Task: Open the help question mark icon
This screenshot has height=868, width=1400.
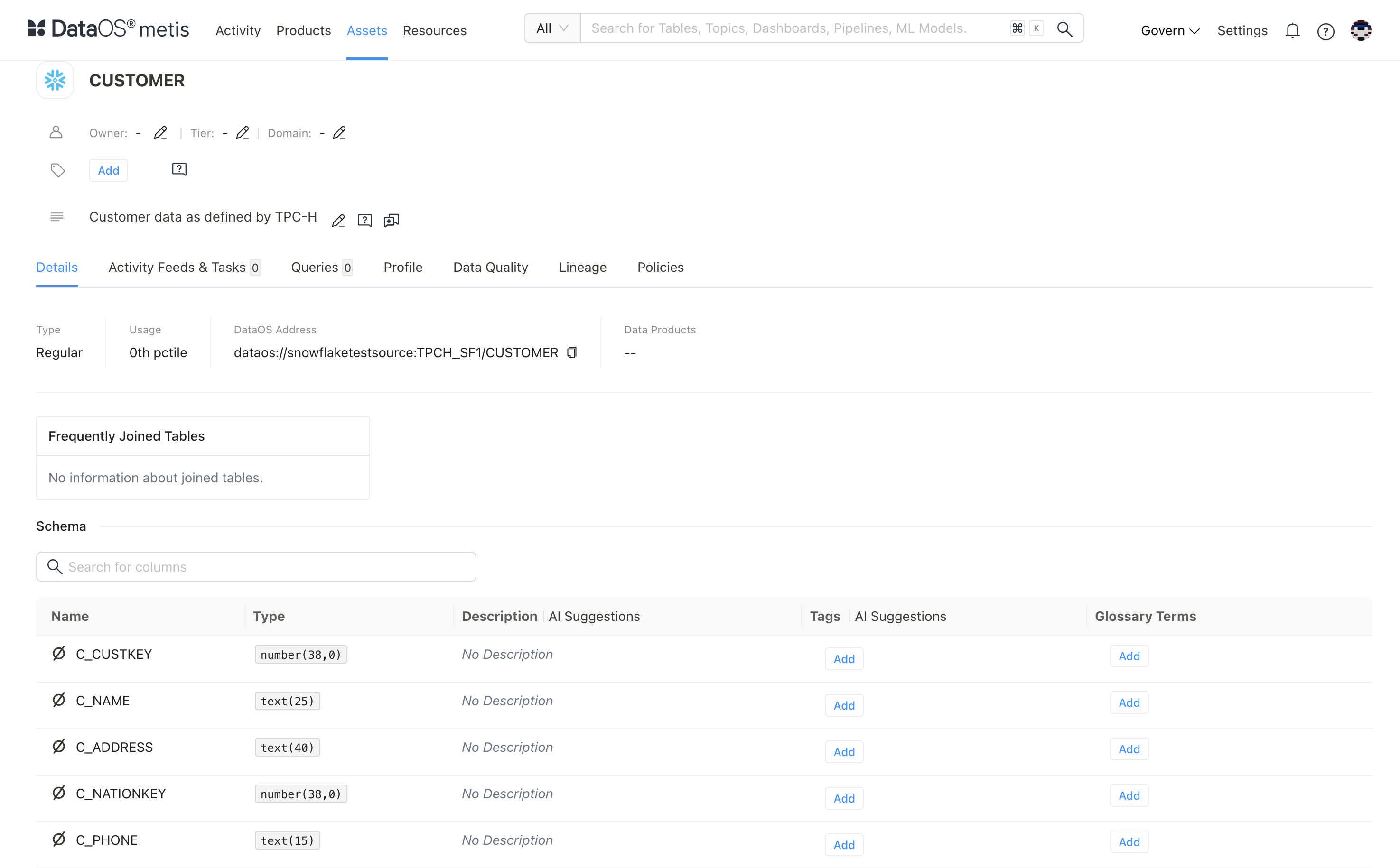Action: 1325,31
